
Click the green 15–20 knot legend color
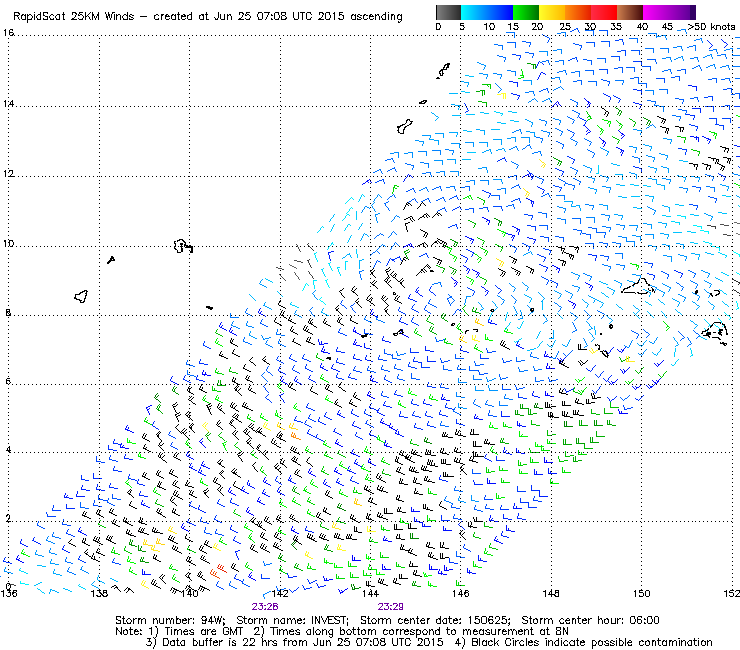pyautogui.click(x=526, y=12)
